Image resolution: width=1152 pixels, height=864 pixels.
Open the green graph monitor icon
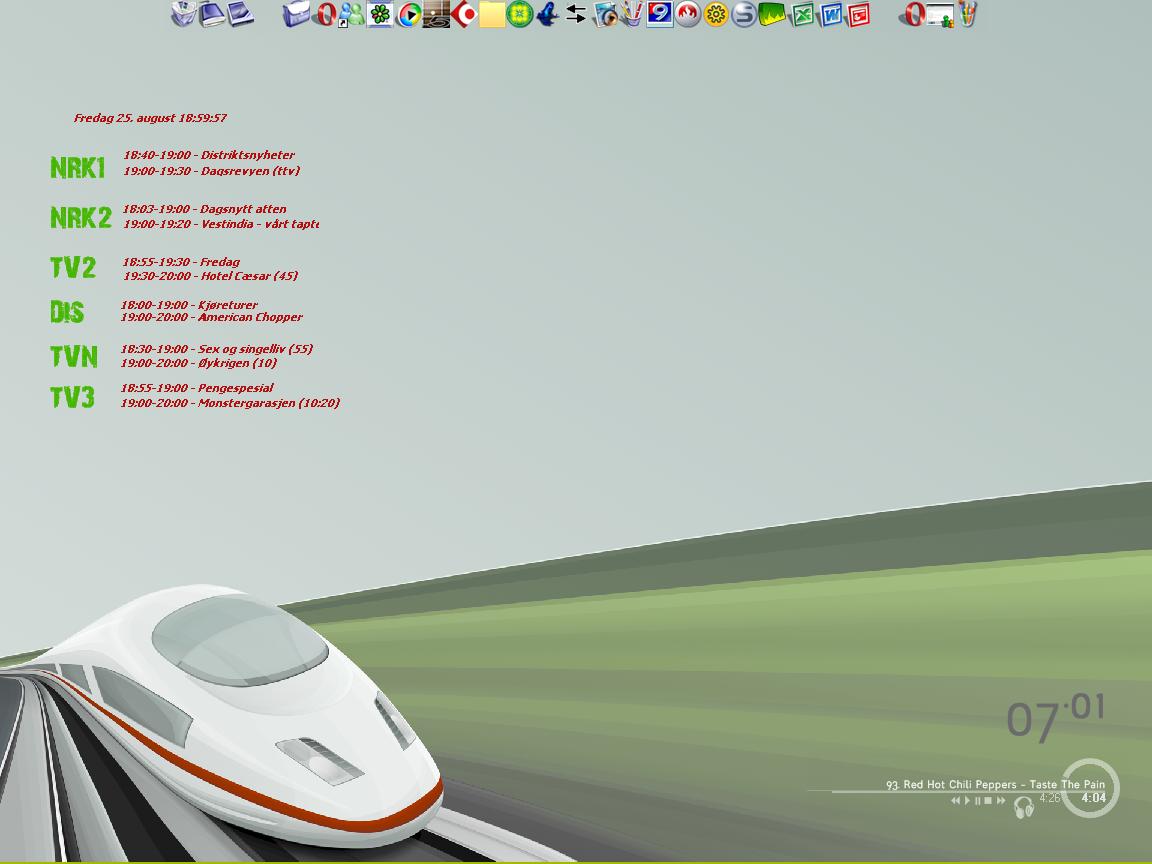click(771, 15)
